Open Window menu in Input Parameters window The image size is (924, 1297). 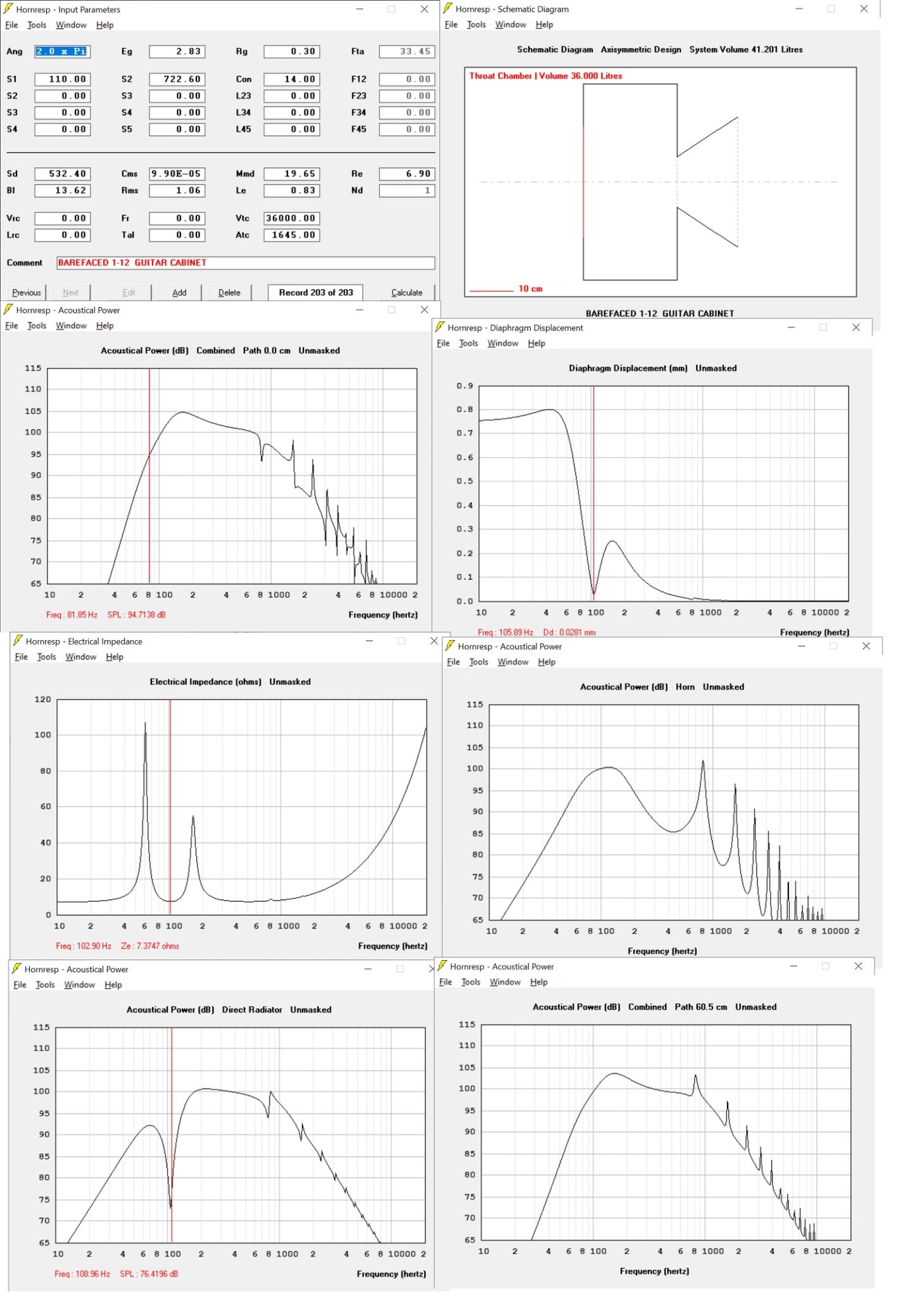pos(71,25)
